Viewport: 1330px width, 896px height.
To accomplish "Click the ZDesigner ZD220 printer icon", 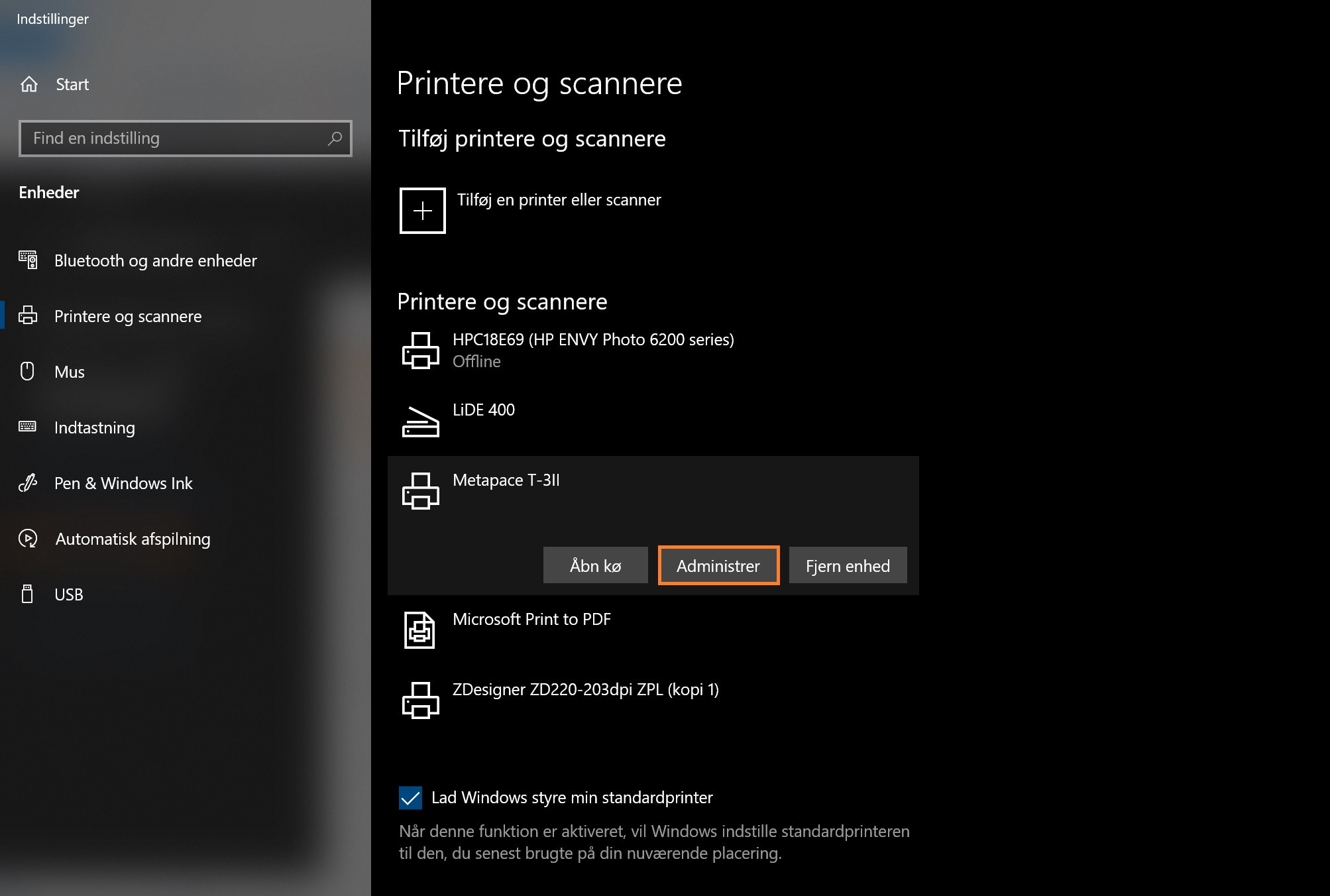I will coord(420,700).
